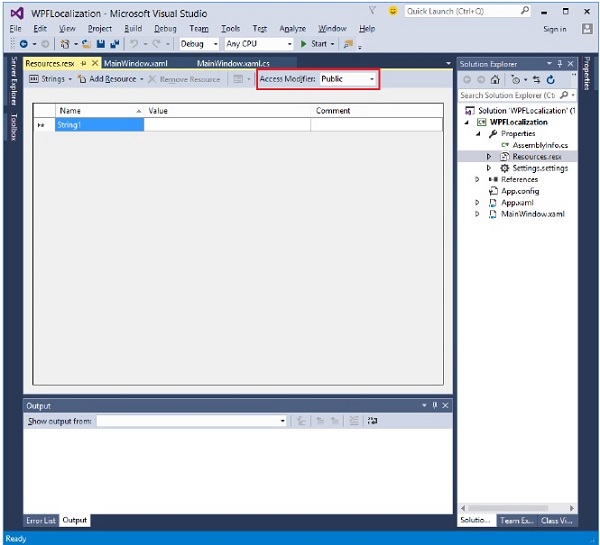Sort by the Name column header
The image size is (600, 545).
pos(99,111)
